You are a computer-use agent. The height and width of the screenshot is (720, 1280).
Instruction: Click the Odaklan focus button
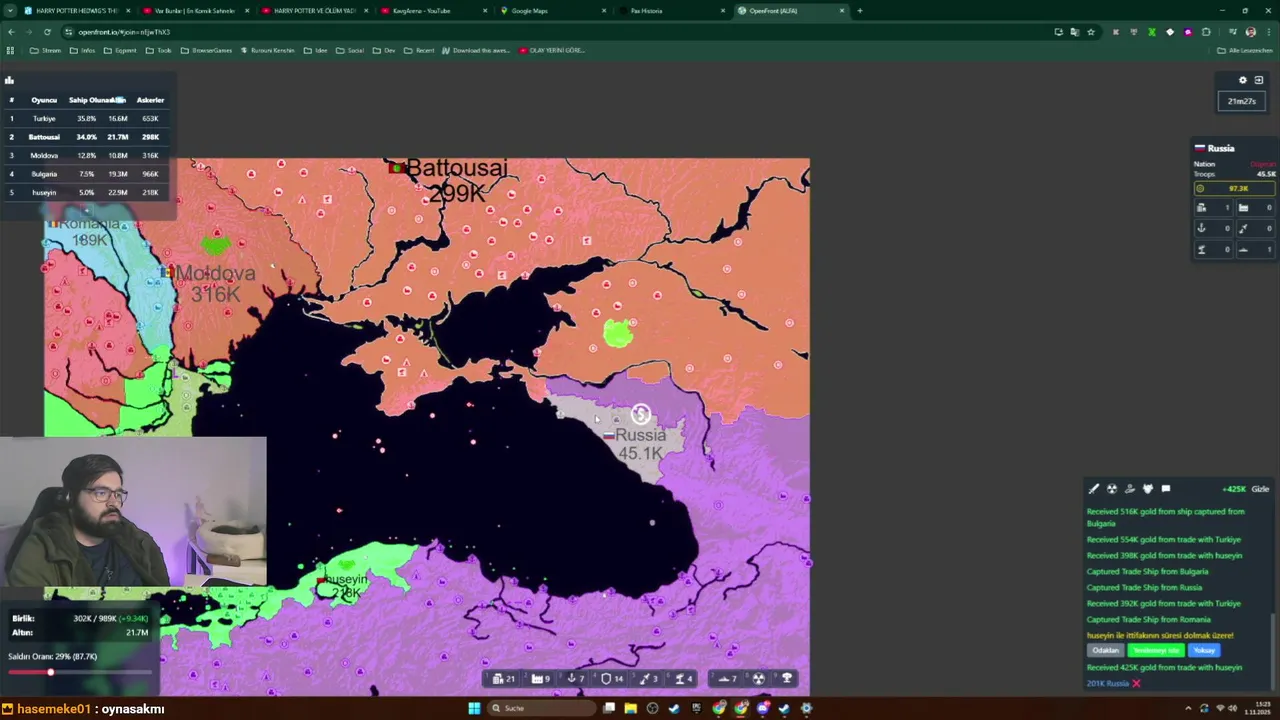pyautogui.click(x=1105, y=650)
